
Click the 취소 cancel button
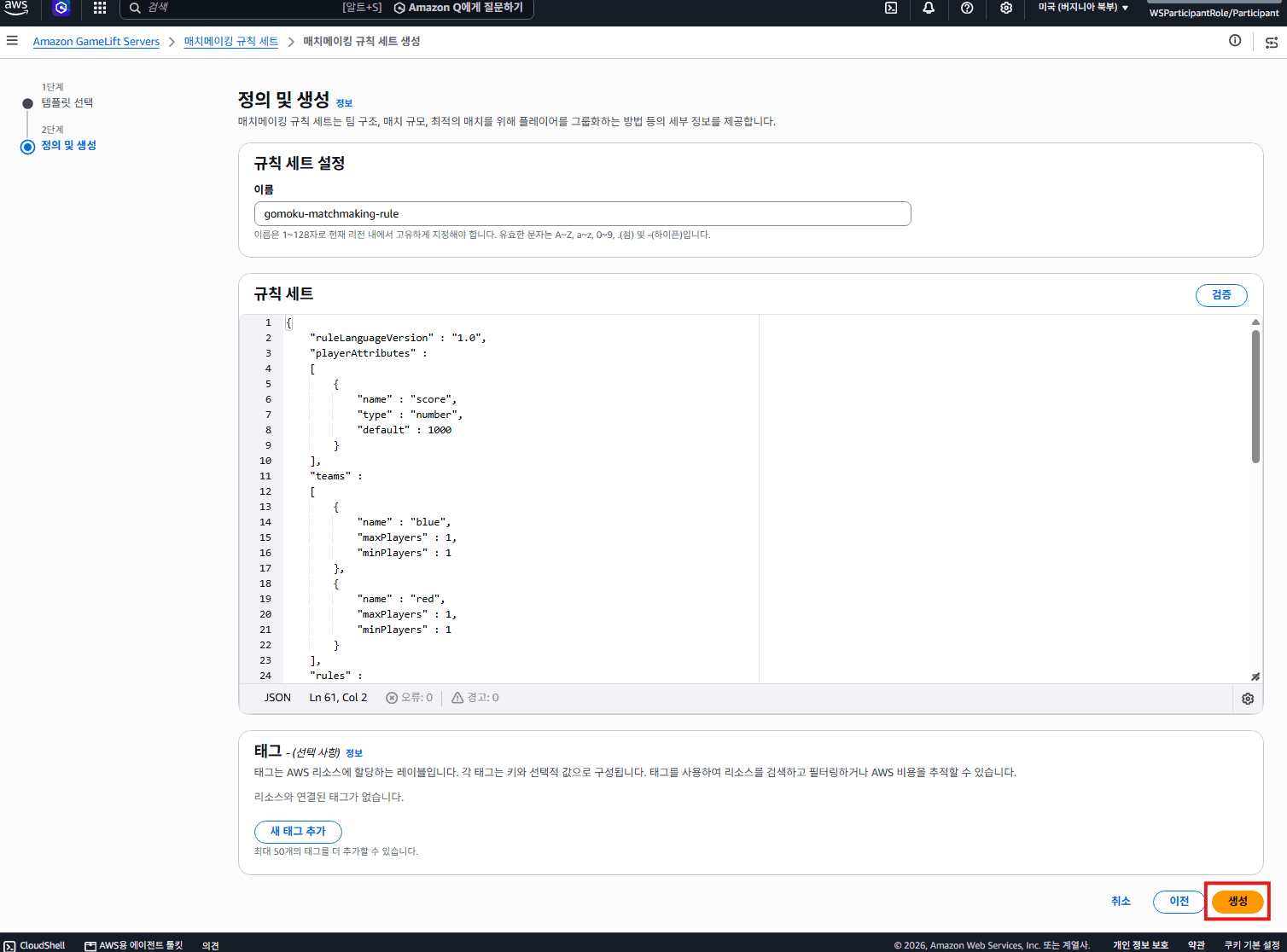click(x=1121, y=902)
